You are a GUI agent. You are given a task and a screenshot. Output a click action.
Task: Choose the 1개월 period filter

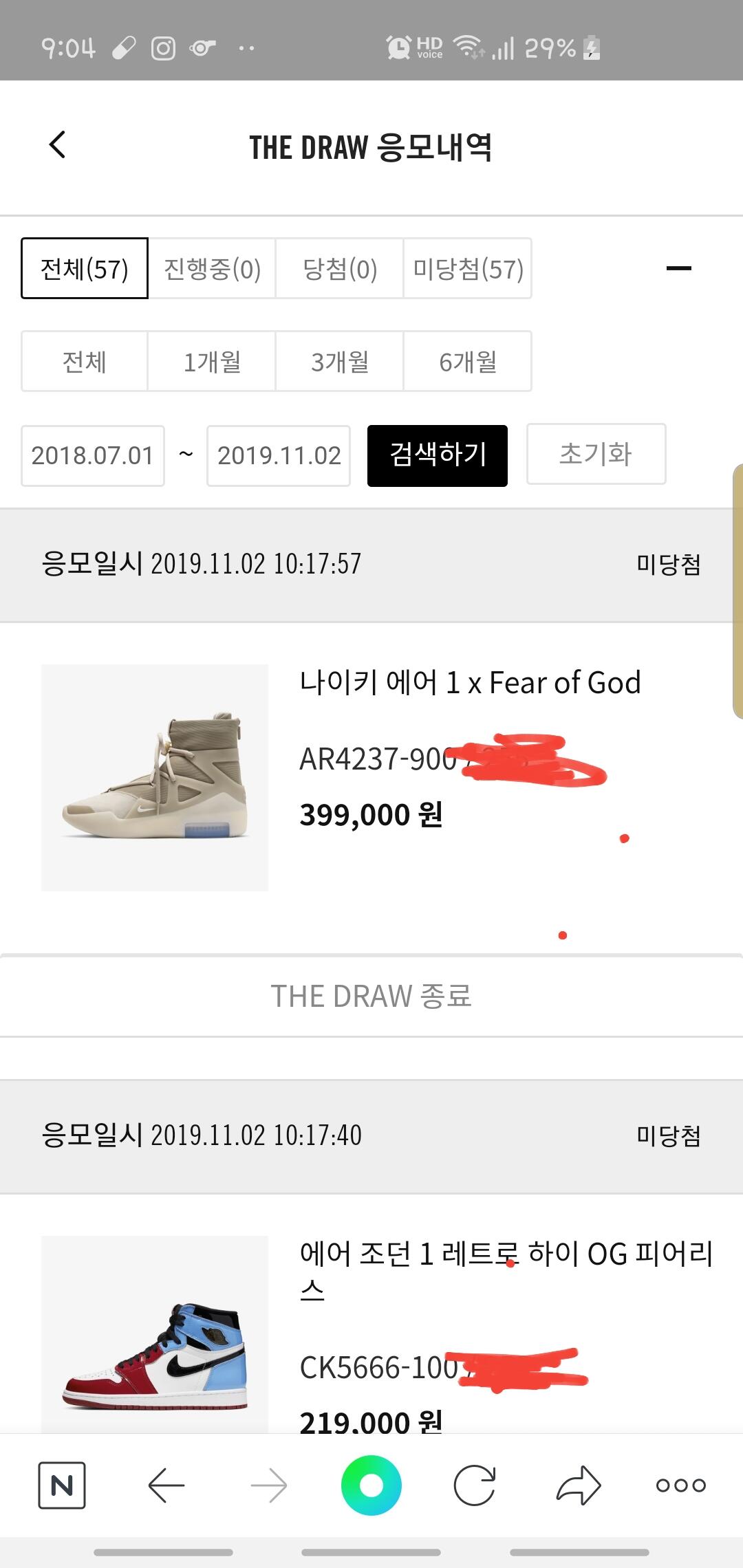coord(212,361)
